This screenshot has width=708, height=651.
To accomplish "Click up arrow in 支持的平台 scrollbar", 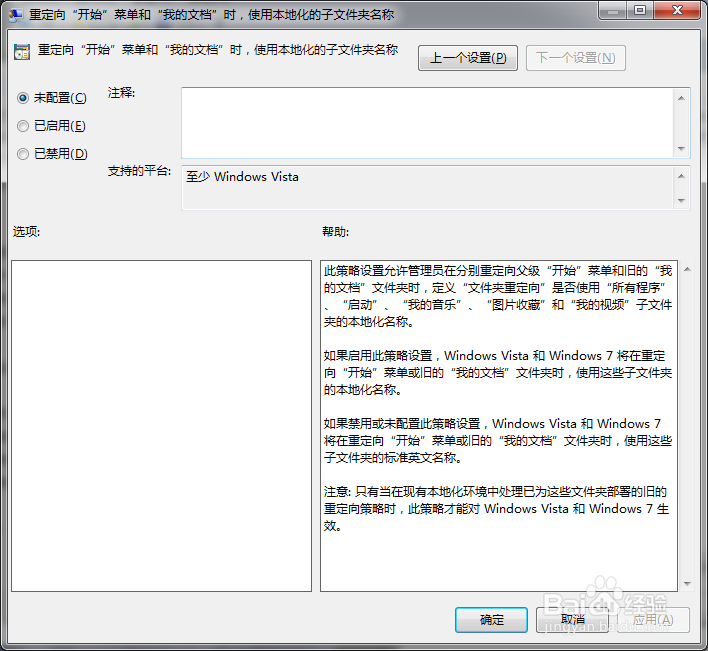I will click(681, 176).
